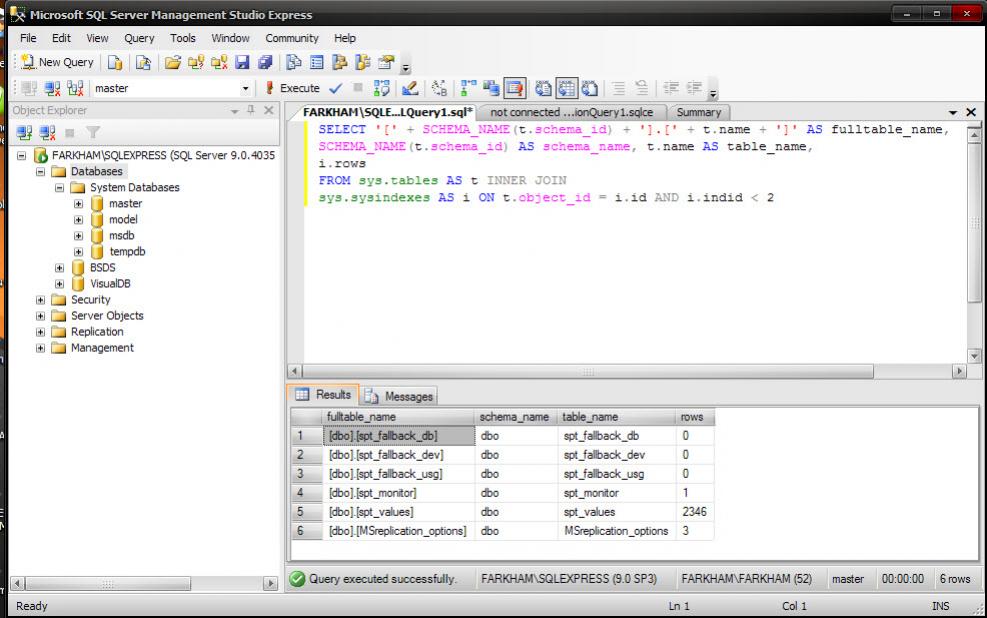Click Connect icon in Object Explorer toolbar
The height and width of the screenshot is (618, 987).
(22, 132)
